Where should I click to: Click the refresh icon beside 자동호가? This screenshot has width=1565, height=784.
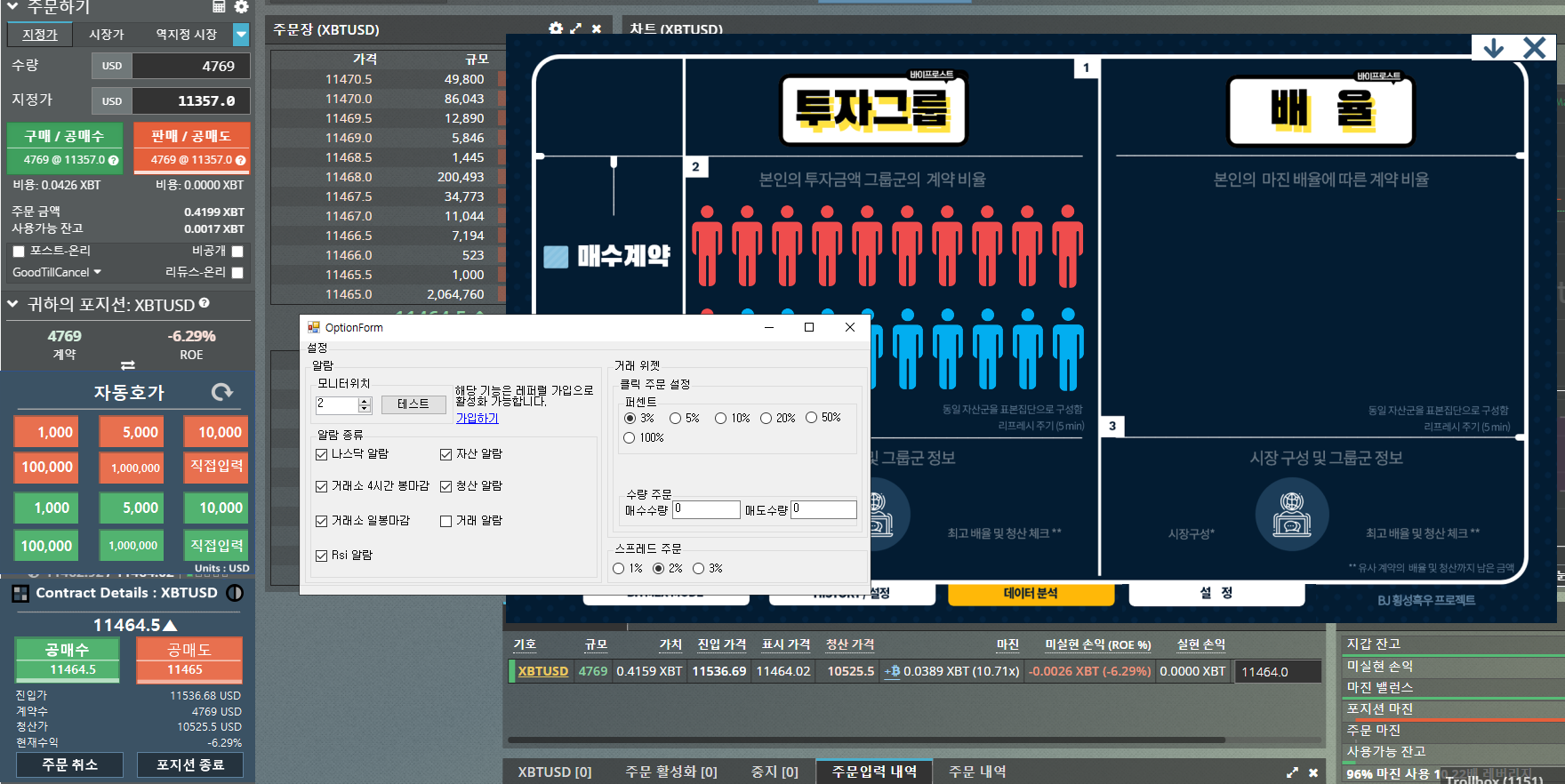(222, 392)
